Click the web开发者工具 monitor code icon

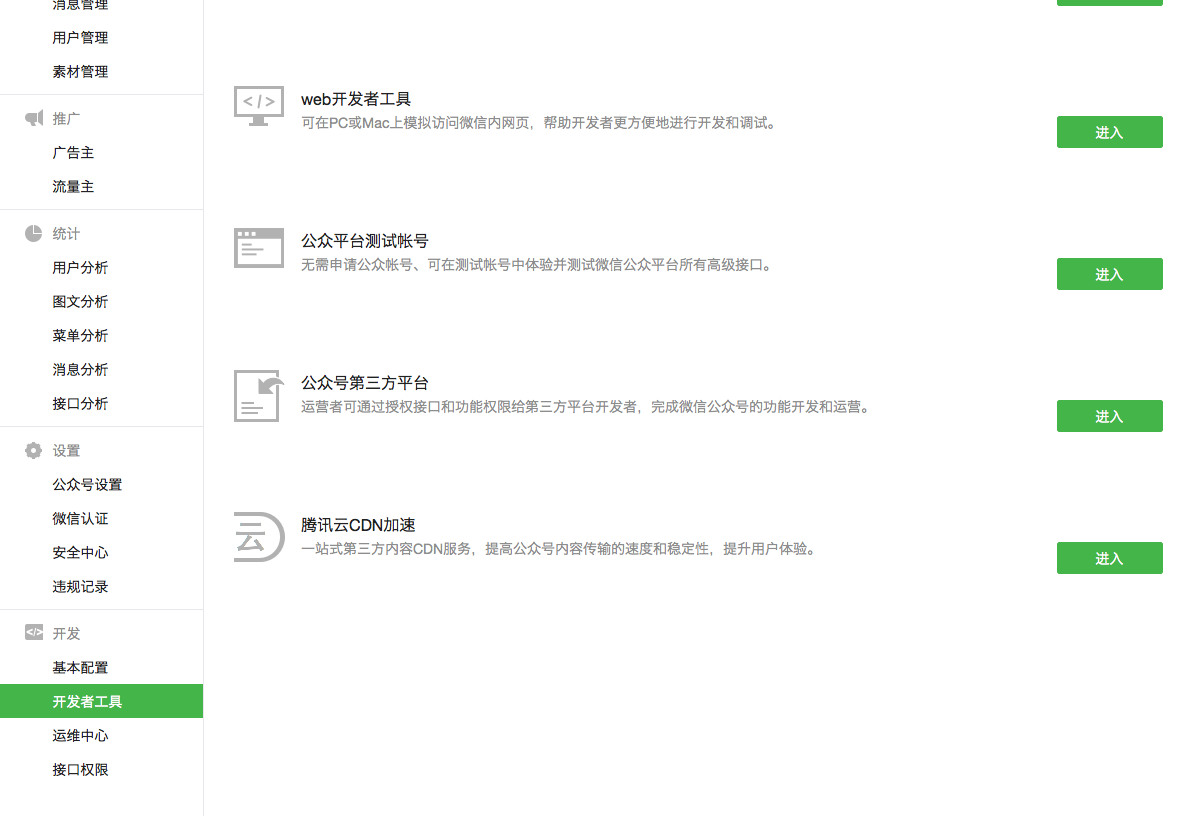pyautogui.click(x=259, y=104)
